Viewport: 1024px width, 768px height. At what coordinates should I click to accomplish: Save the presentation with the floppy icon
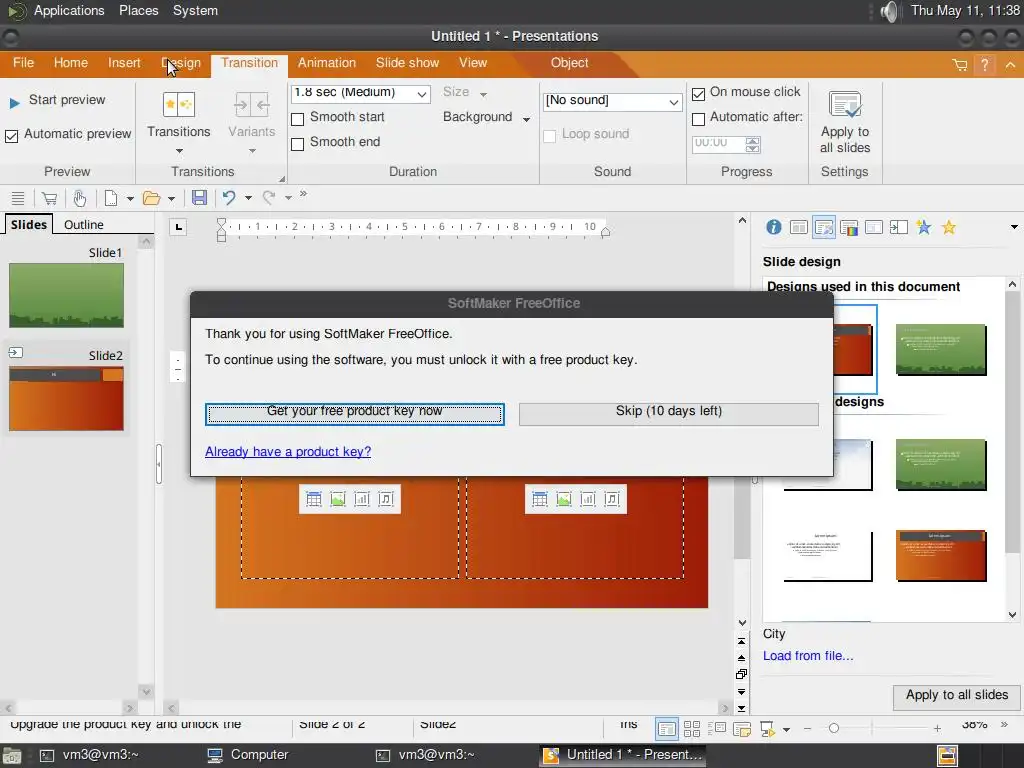coord(199,198)
